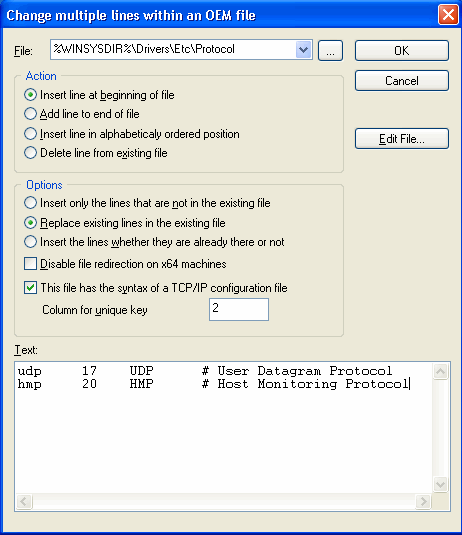
Task: Click the text area scroll up arrow
Action: (441, 371)
